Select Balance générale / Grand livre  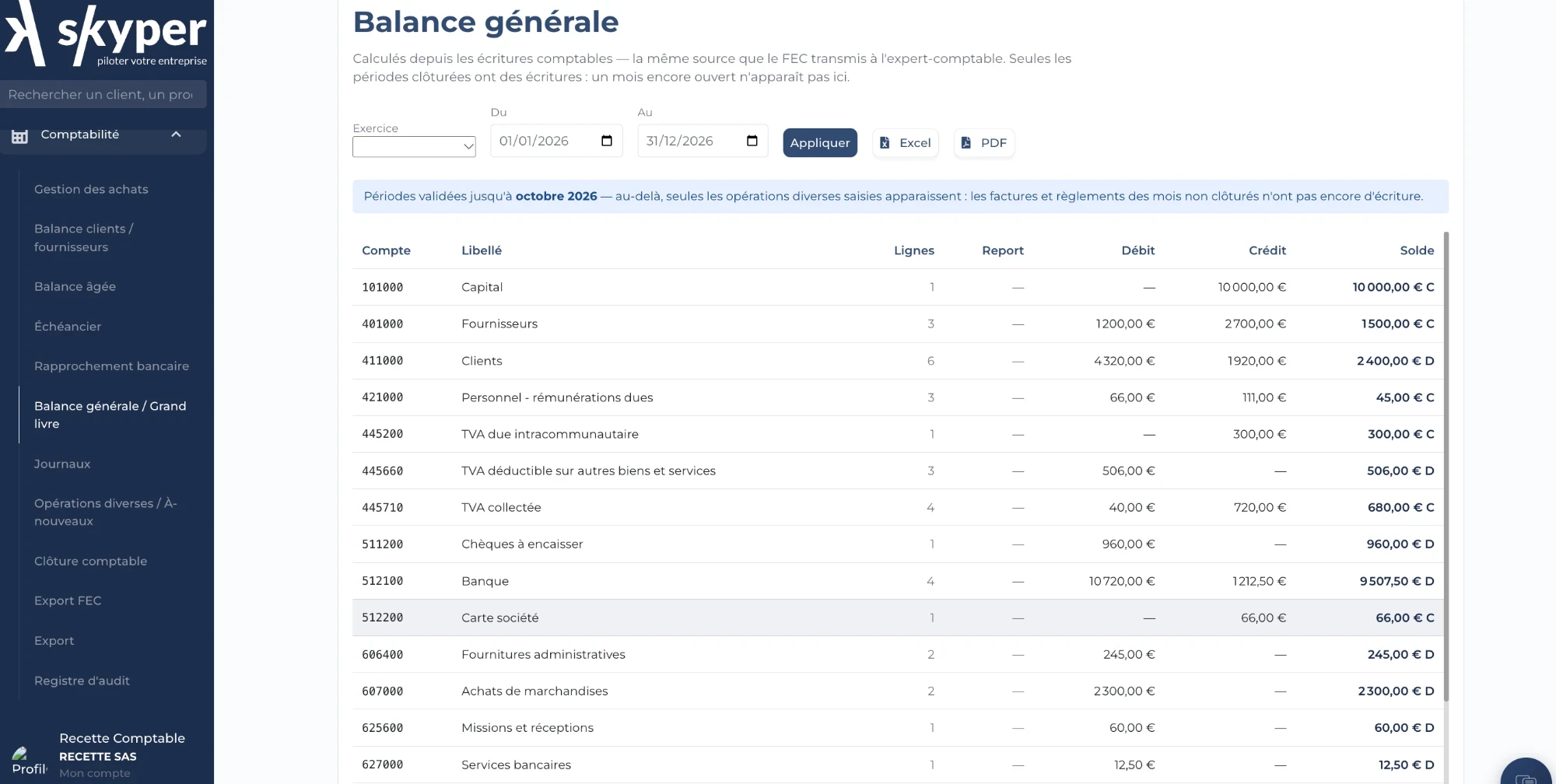point(110,415)
